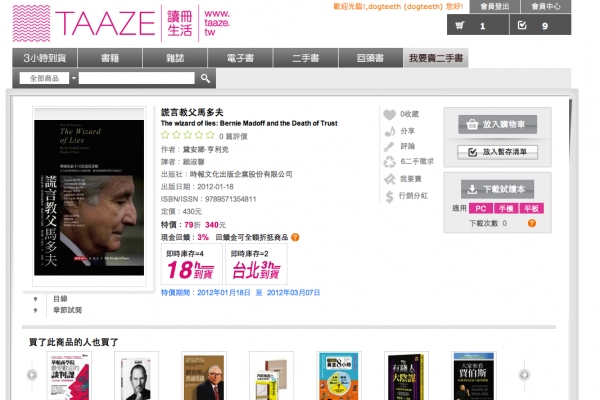Viewport: 600px width, 400px height.
Task: Expand the 目錄 section
Action: coord(60,299)
